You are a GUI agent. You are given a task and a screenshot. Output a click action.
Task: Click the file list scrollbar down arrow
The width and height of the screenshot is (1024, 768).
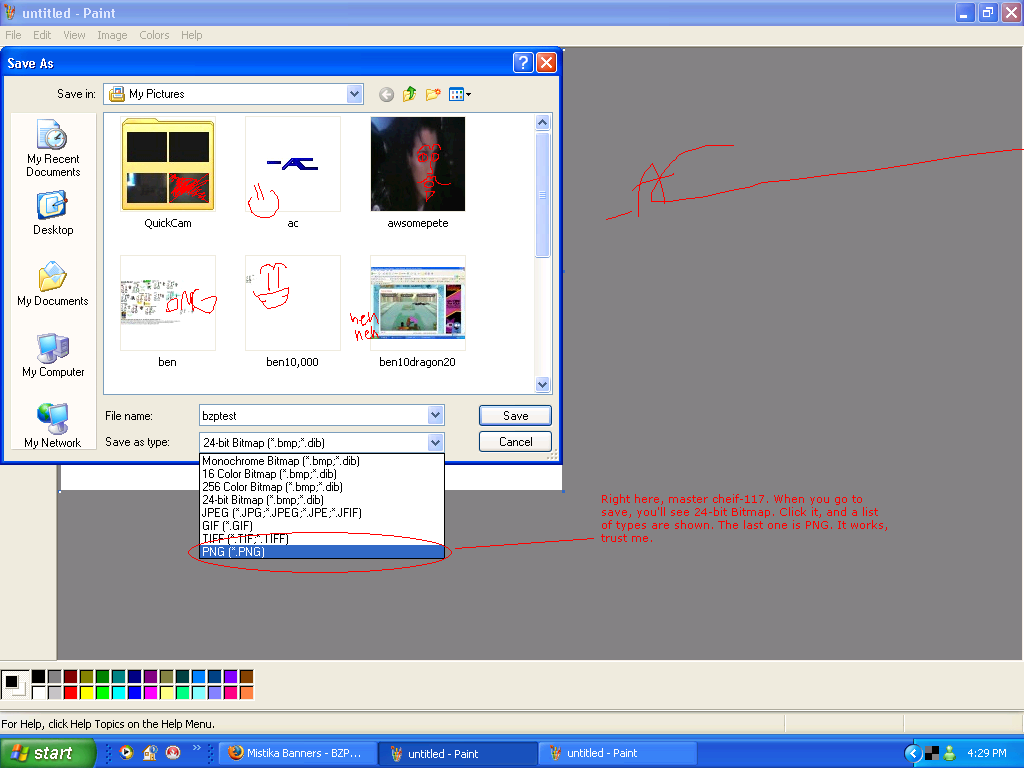pos(542,384)
